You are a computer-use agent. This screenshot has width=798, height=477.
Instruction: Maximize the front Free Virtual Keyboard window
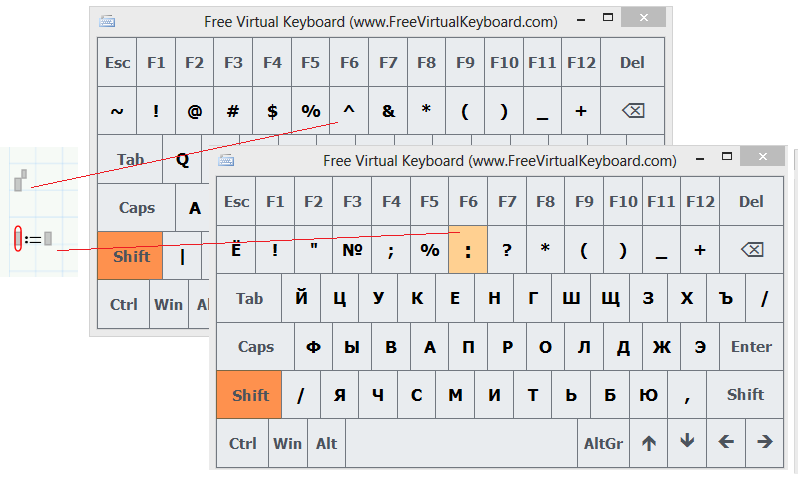(x=727, y=156)
